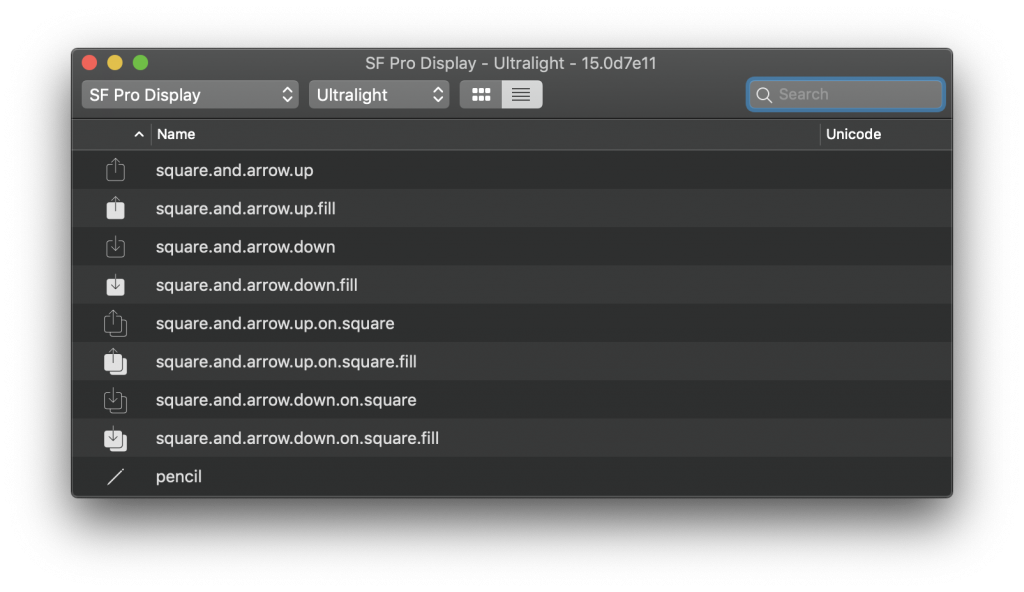Click the square.and.arrow.down.fill glyph icon
This screenshot has height=592, width=1024.
[116, 285]
